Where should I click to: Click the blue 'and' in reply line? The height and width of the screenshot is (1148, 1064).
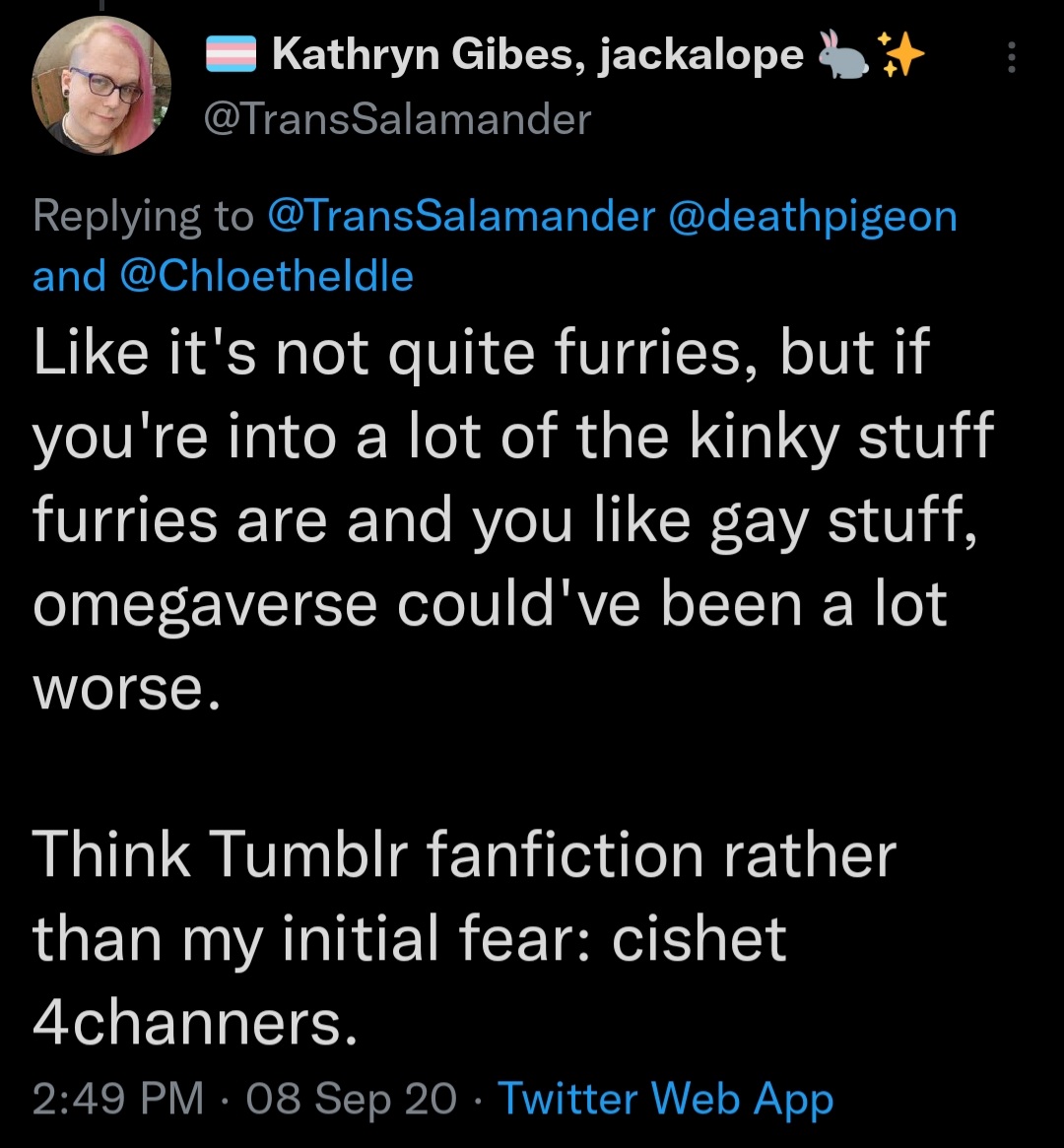[69, 276]
